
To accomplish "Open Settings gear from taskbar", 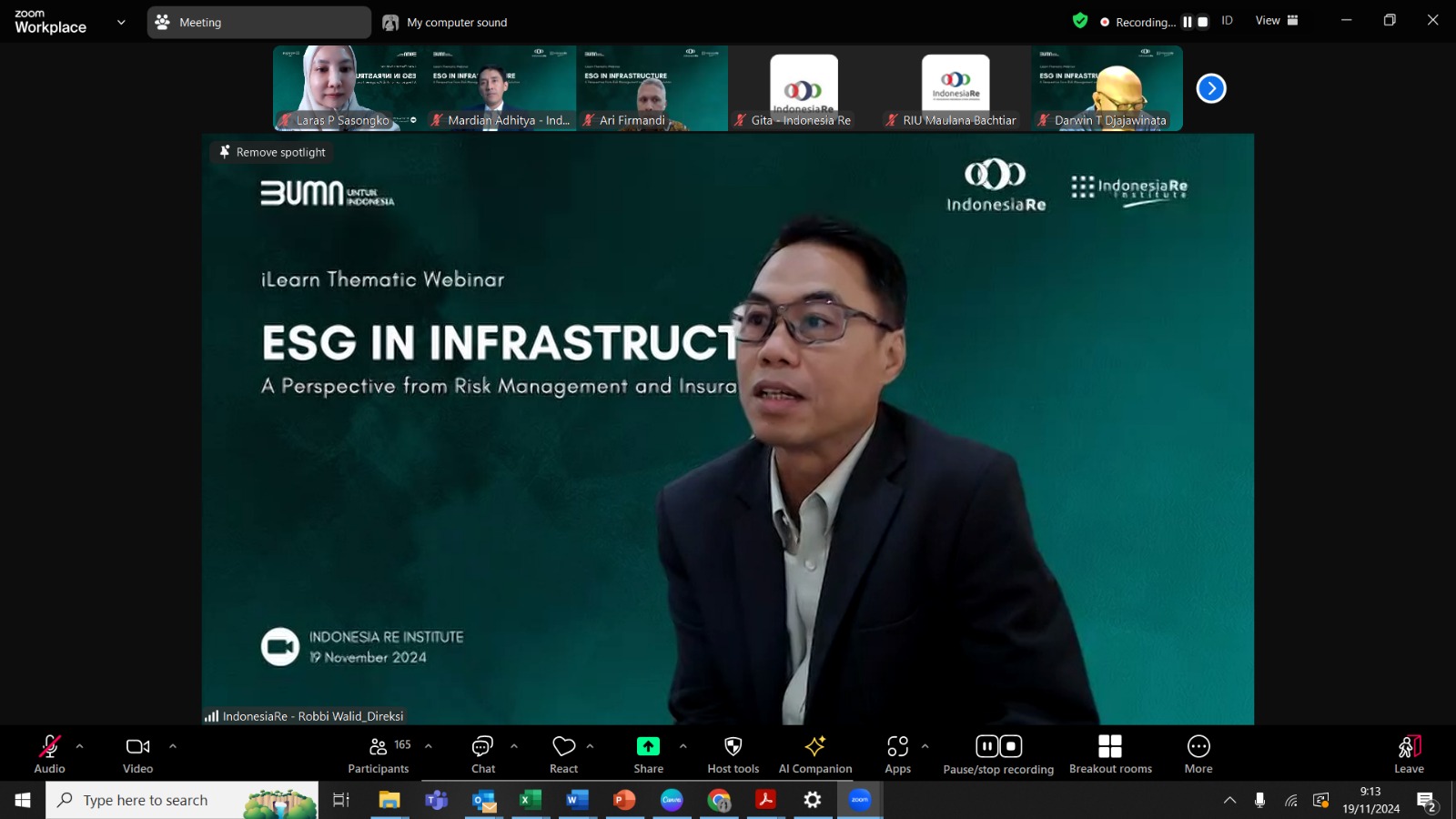I will click(813, 800).
